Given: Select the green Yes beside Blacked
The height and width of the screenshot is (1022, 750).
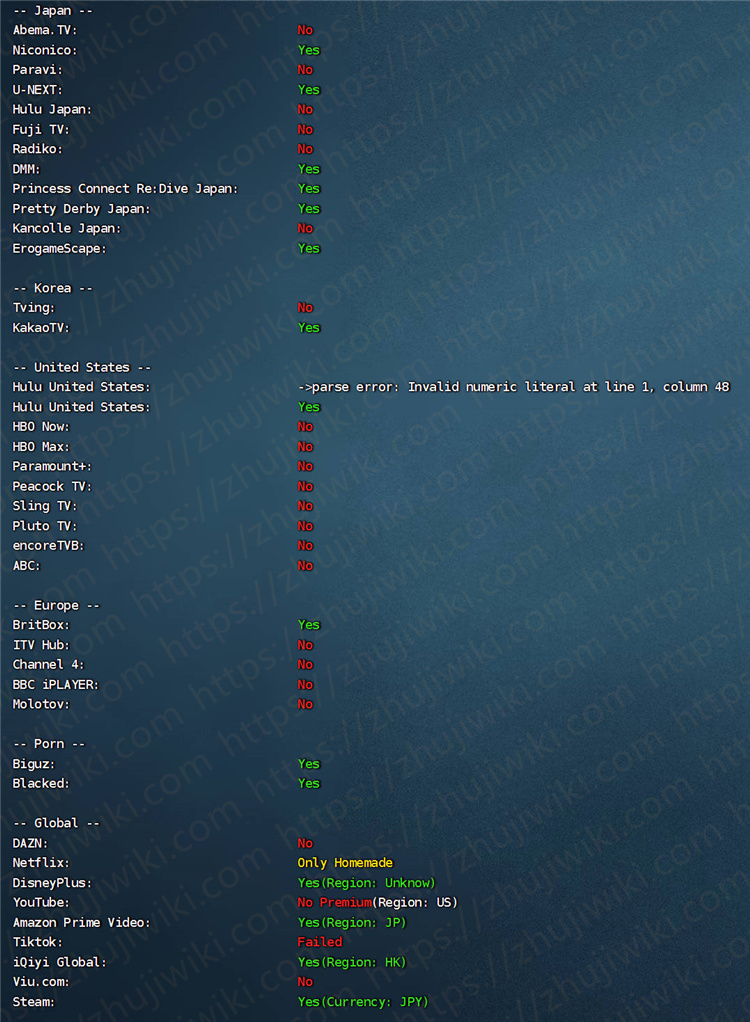Looking at the screenshot, I should click(x=309, y=783).
